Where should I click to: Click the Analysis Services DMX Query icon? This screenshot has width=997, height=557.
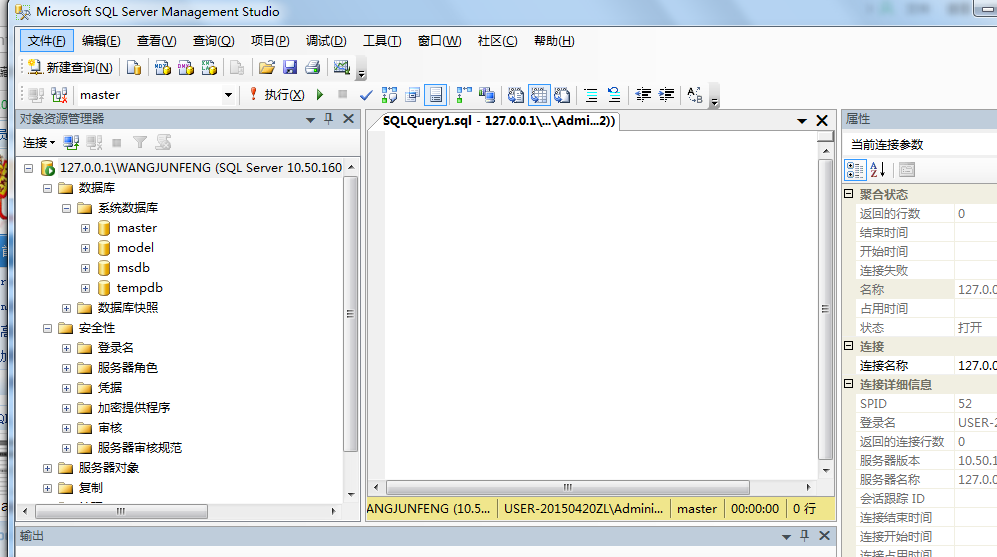186,67
